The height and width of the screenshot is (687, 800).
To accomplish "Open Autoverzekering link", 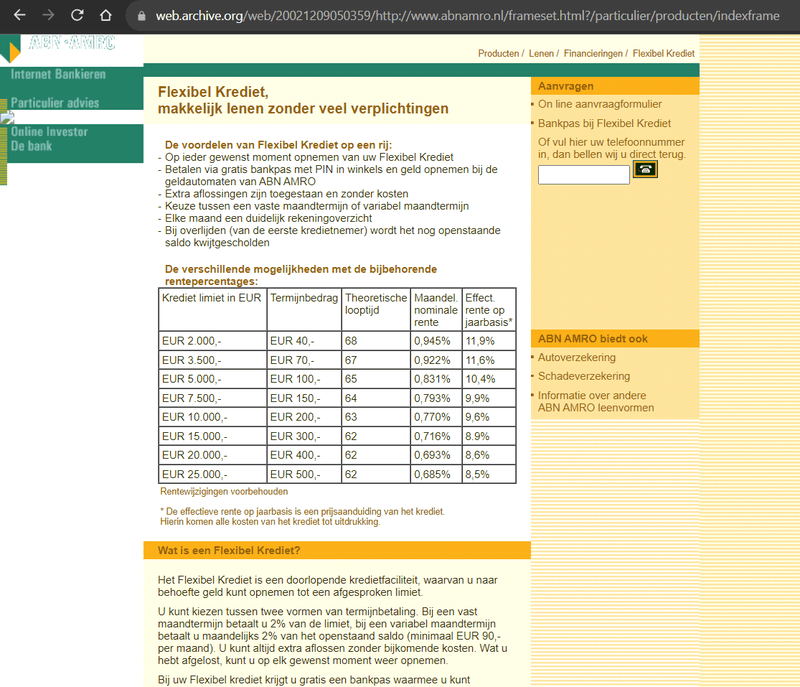I will (577, 358).
